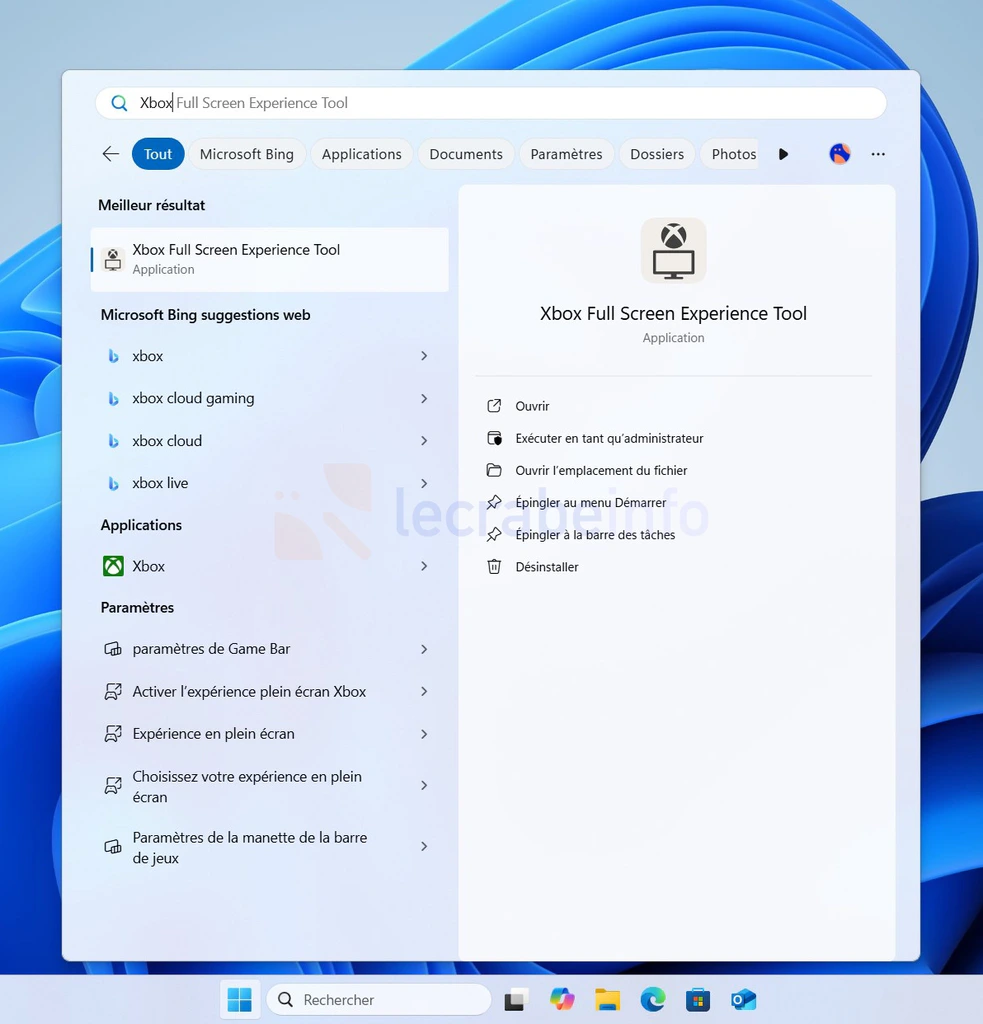This screenshot has width=983, height=1024.
Task: Switch to the Microsoft Bing tab
Action: tap(246, 154)
